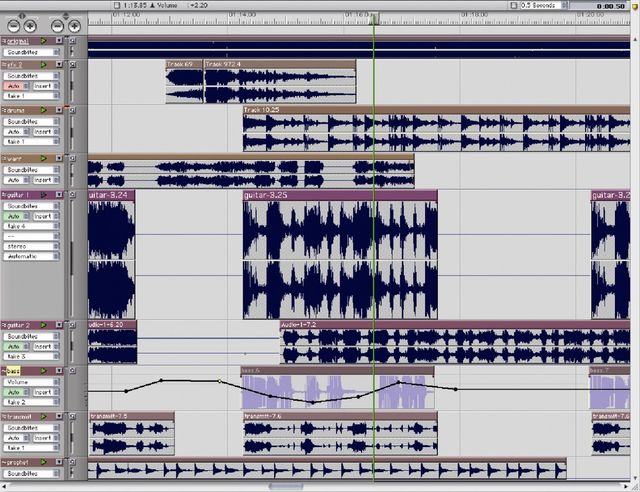Click the magnifier icon on guitar 2 track
The height and width of the screenshot is (492, 640).
pos(72,325)
